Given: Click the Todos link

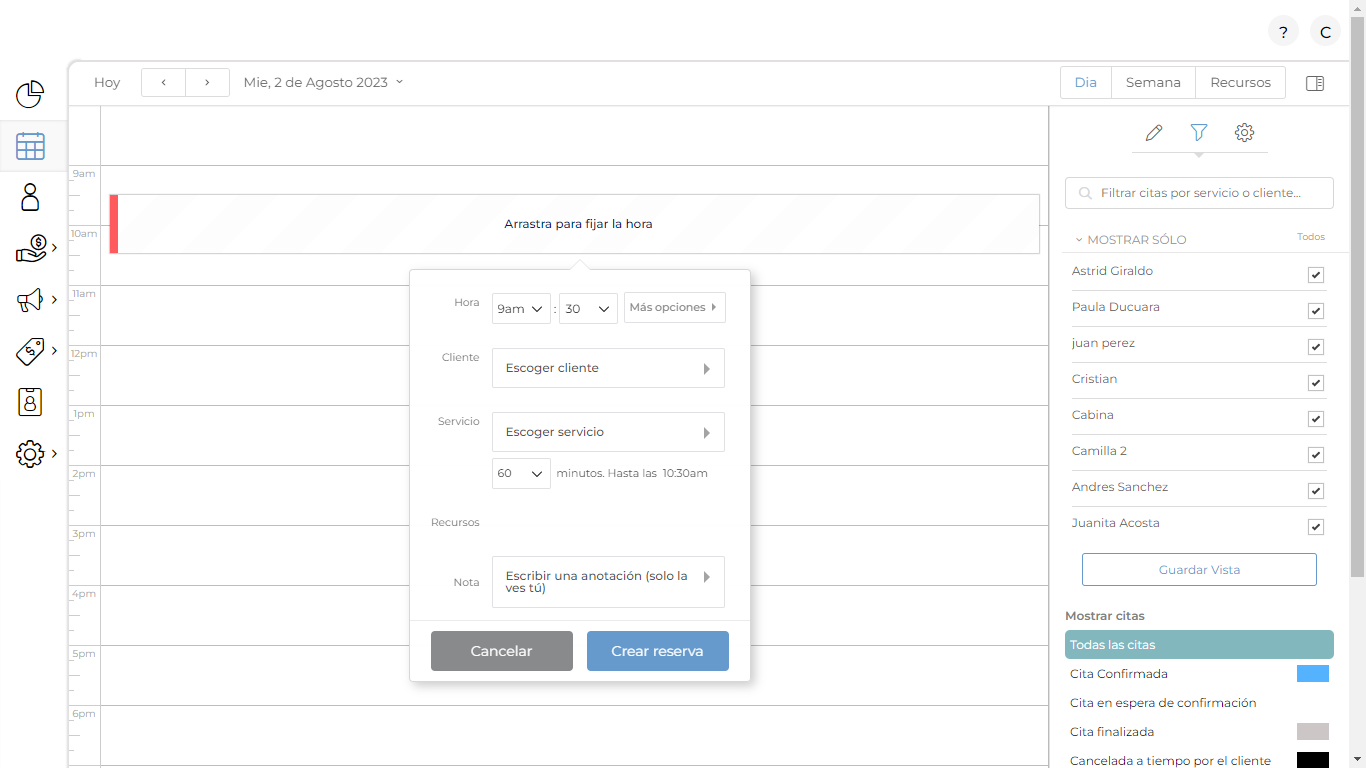Looking at the screenshot, I should (1311, 237).
